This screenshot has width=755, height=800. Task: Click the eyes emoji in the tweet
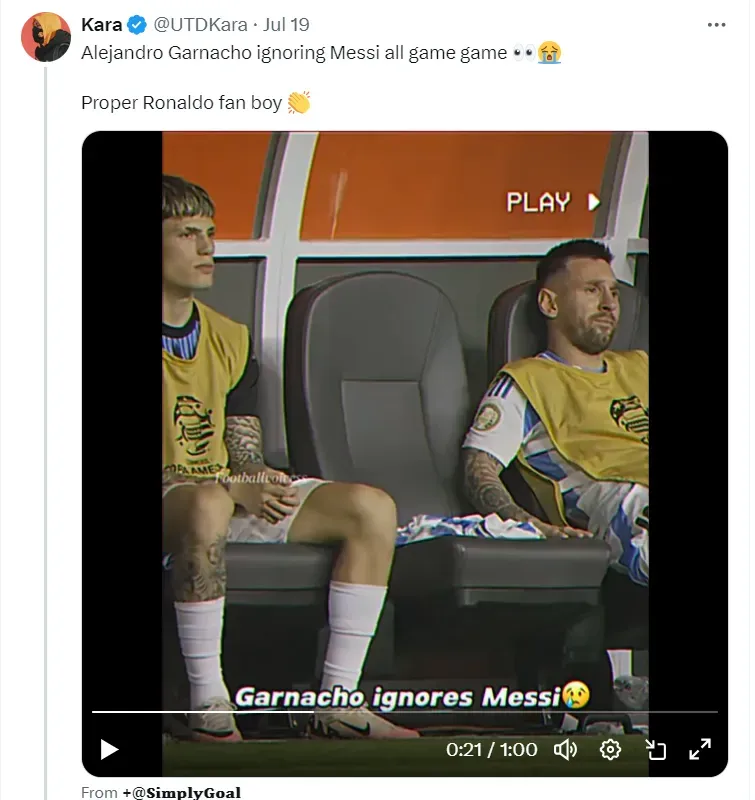pos(523,53)
